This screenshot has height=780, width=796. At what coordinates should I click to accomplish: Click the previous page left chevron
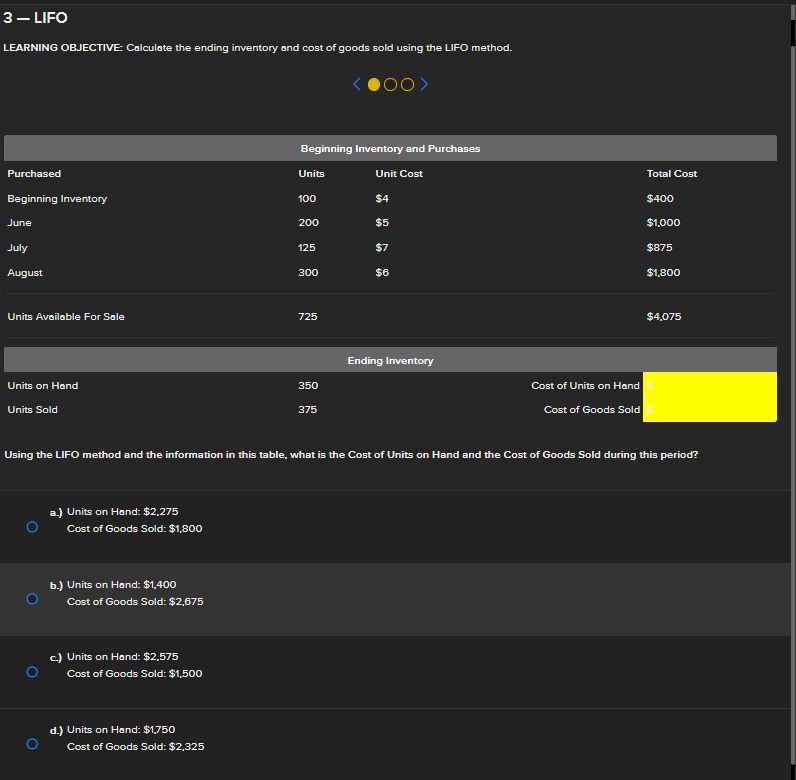(x=357, y=85)
